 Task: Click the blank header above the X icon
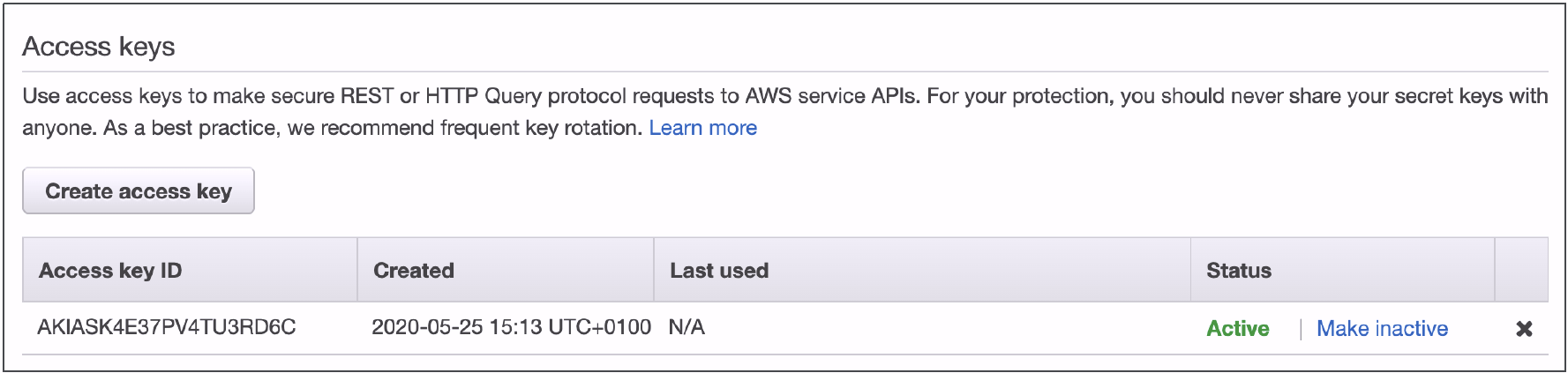pos(1521,270)
